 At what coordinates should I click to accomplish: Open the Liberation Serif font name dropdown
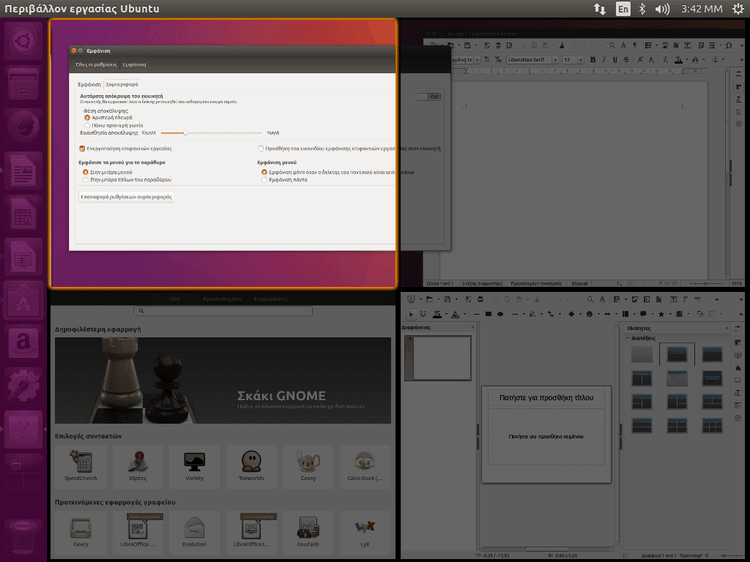coord(532,60)
